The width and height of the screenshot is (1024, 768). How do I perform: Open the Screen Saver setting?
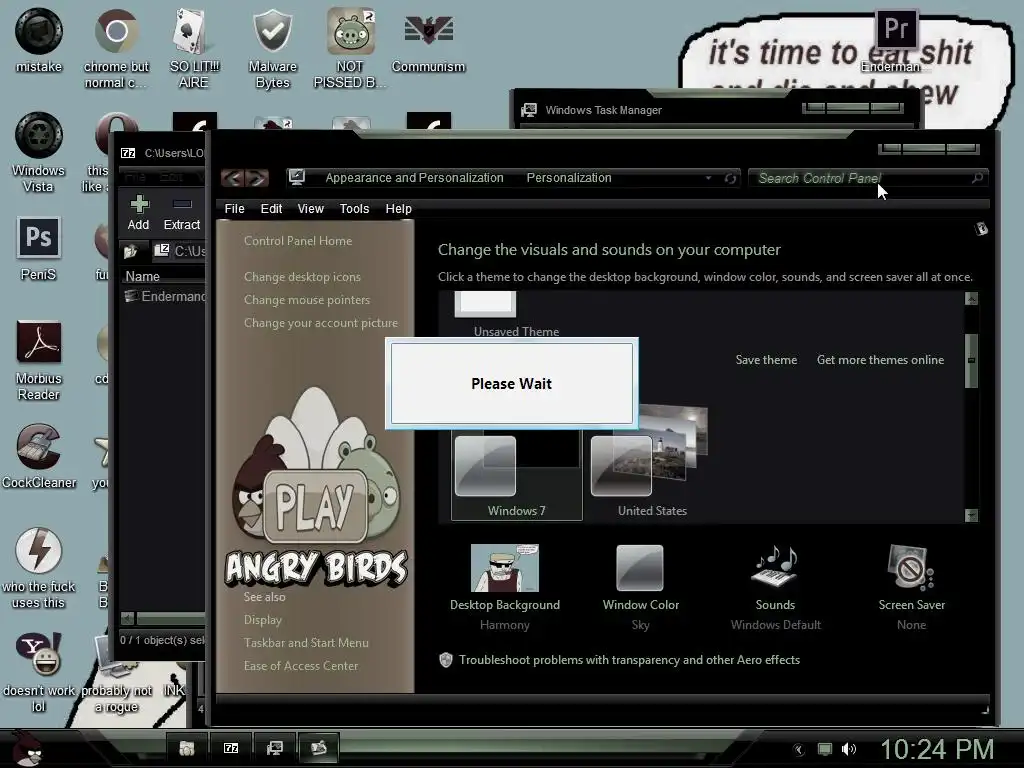(x=912, y=588)
